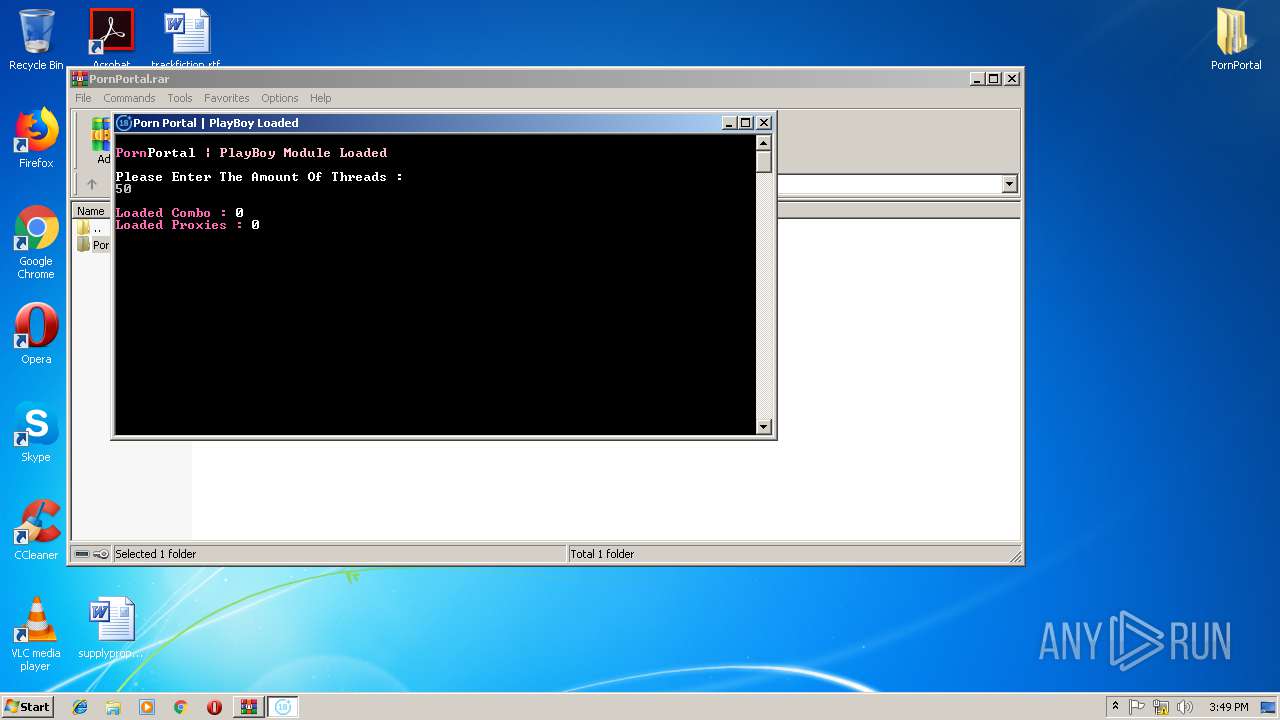The width and height of the screenshot is (1280, 720).
Task: Click 'Total 1 folder' status text
Action: point(602,554)
